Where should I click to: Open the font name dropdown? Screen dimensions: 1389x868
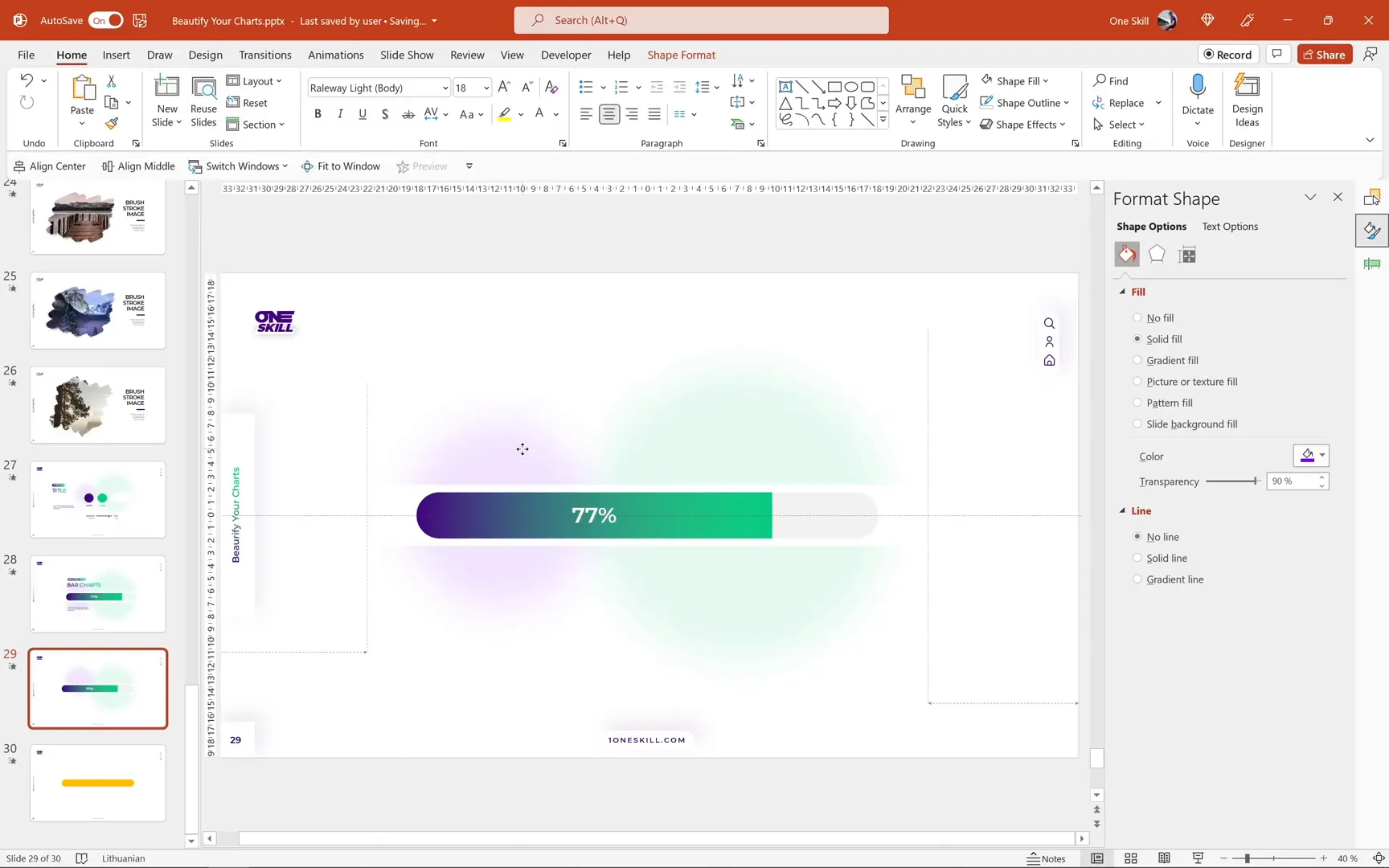(x=445, y=88)
